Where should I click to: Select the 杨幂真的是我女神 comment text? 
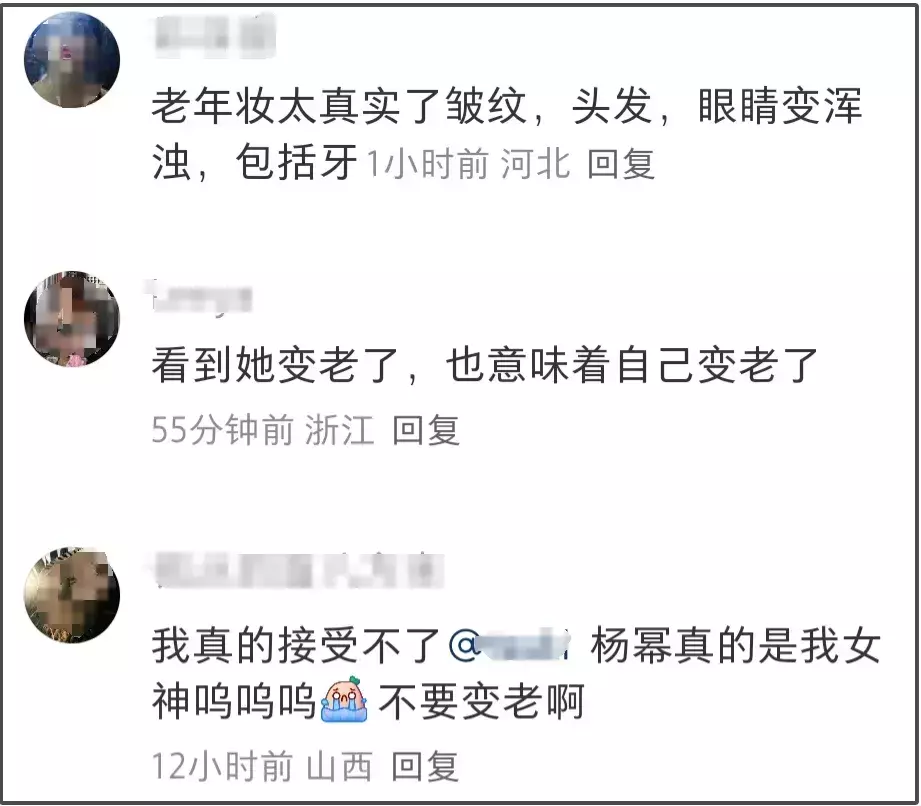[516, 673]
